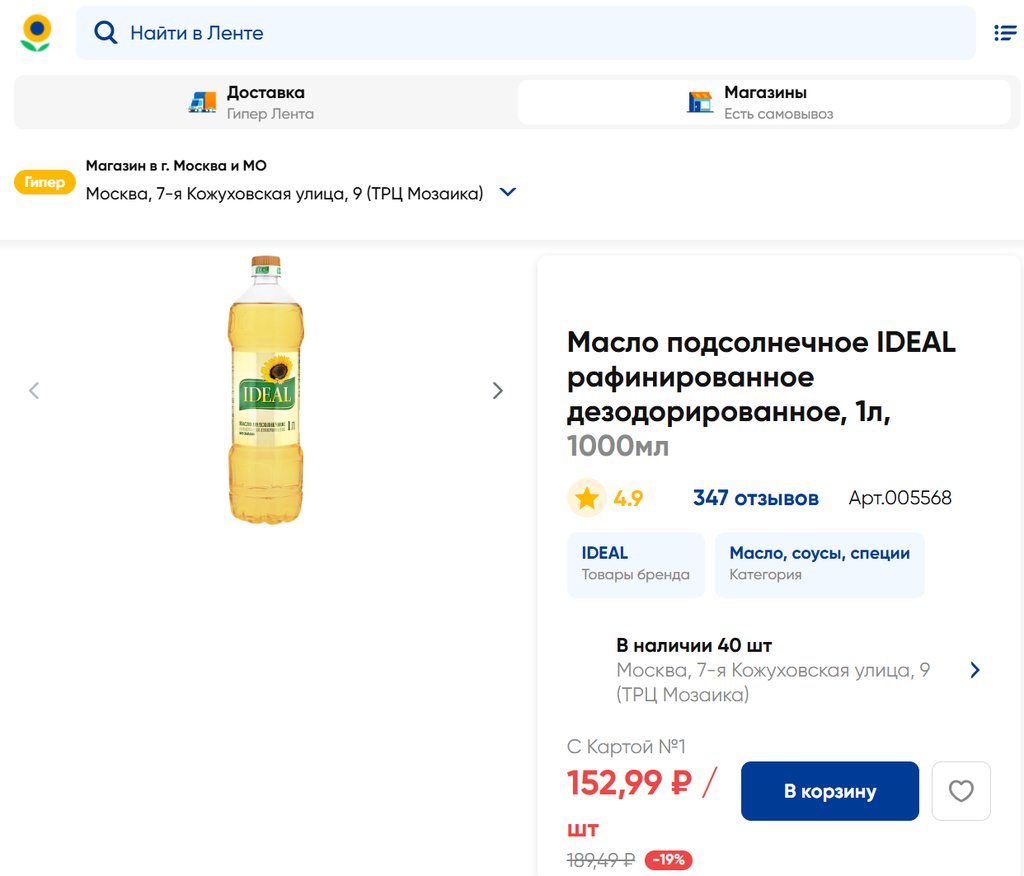
Task: Expand the store address dropdown chevron
Action: pos(508,192)
